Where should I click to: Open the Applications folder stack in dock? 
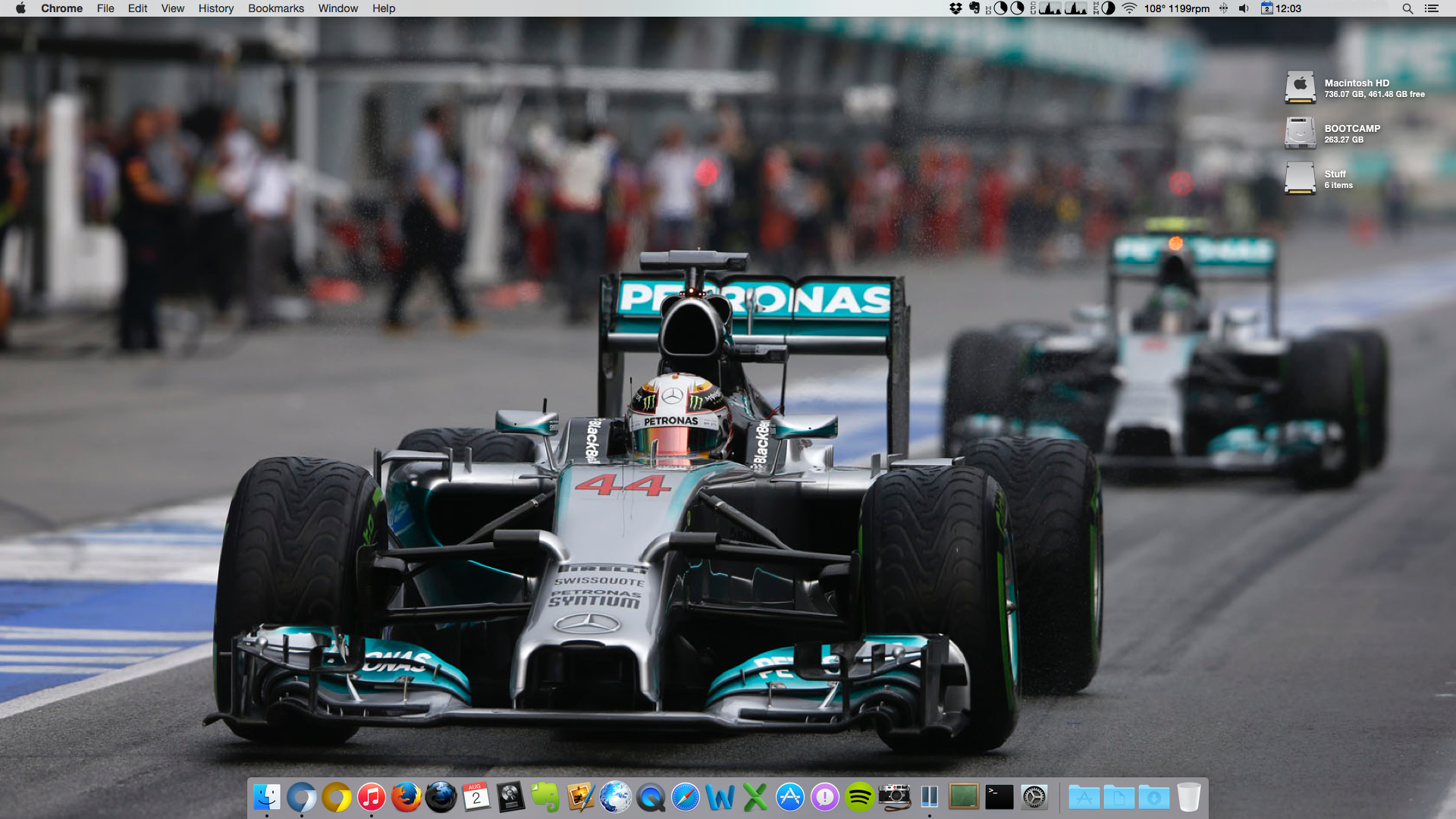tap(1084, 797)
